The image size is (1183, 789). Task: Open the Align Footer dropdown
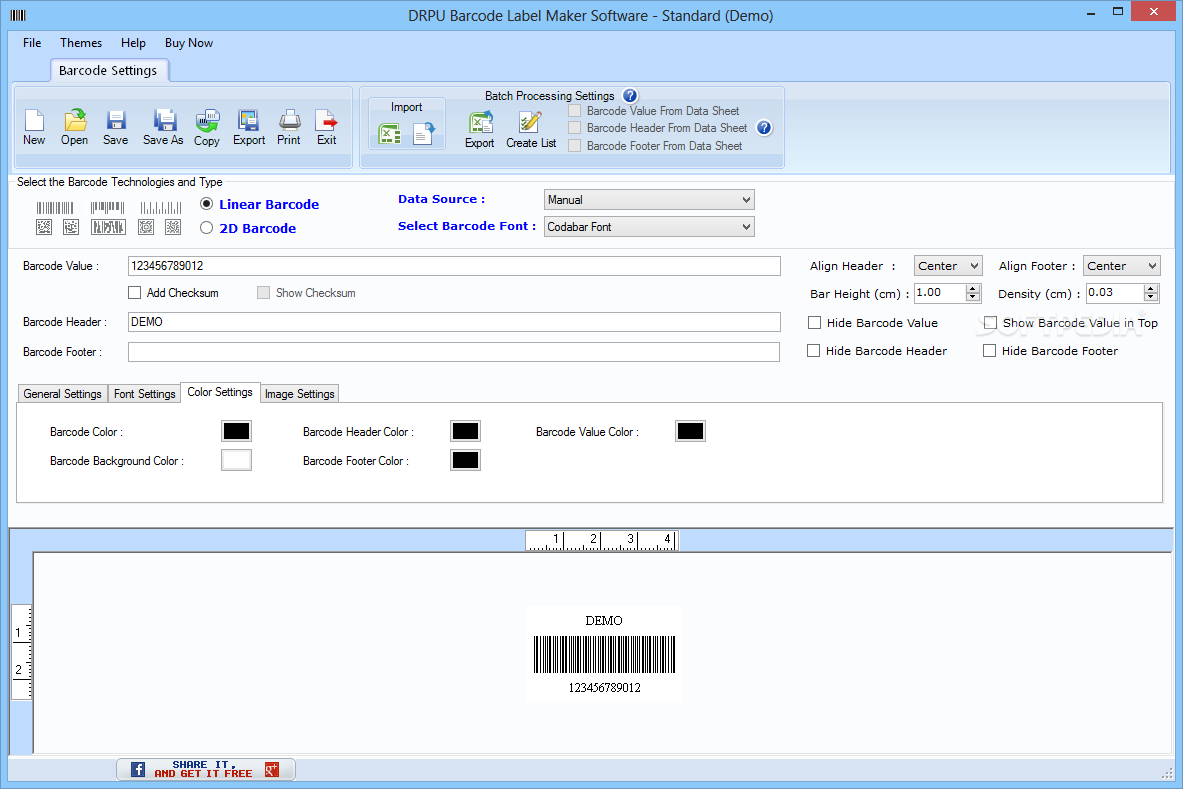click(1121, 266)
